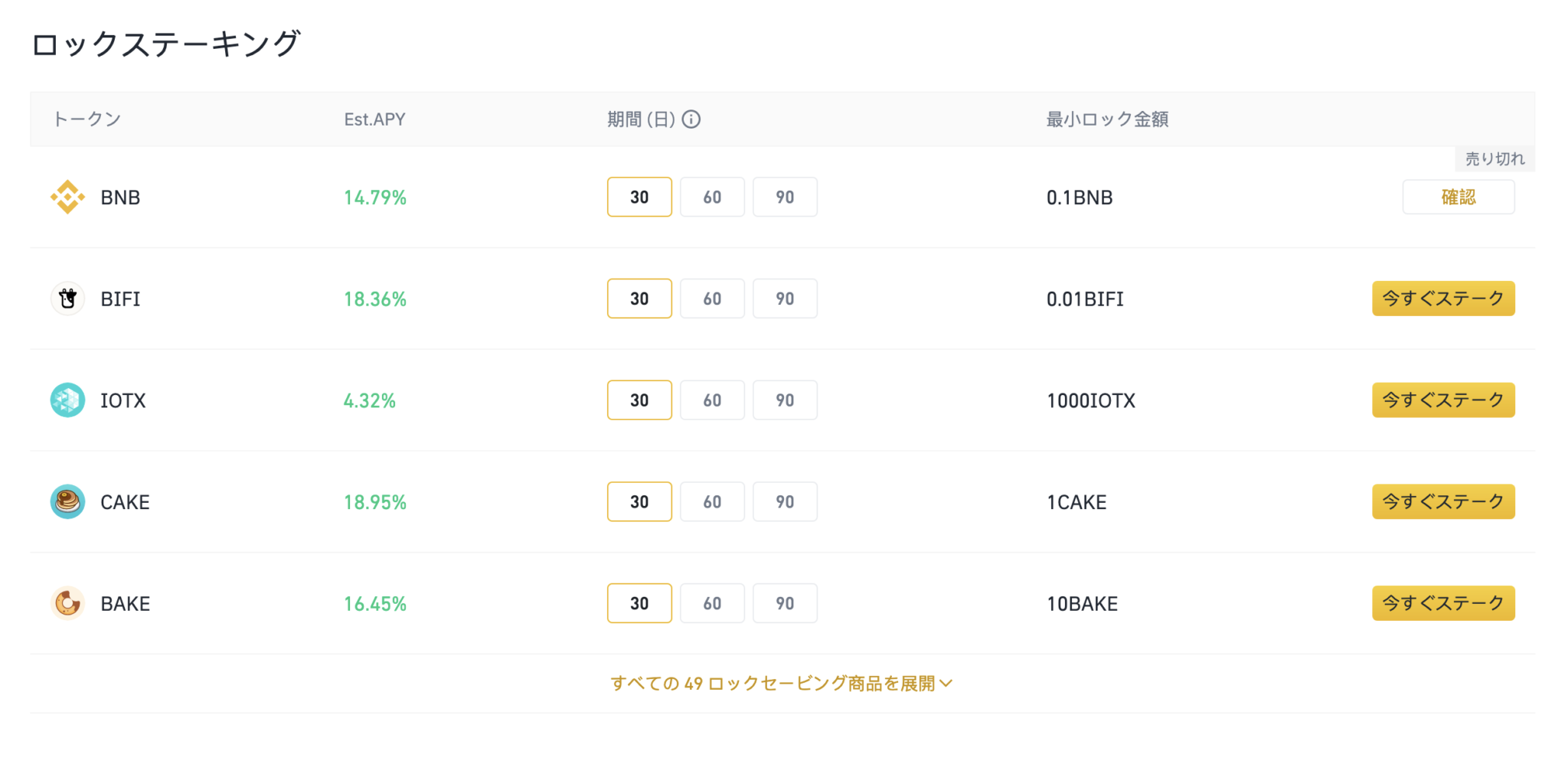Click 今すぐステーク in the CAKE row

pos(1442,502)
